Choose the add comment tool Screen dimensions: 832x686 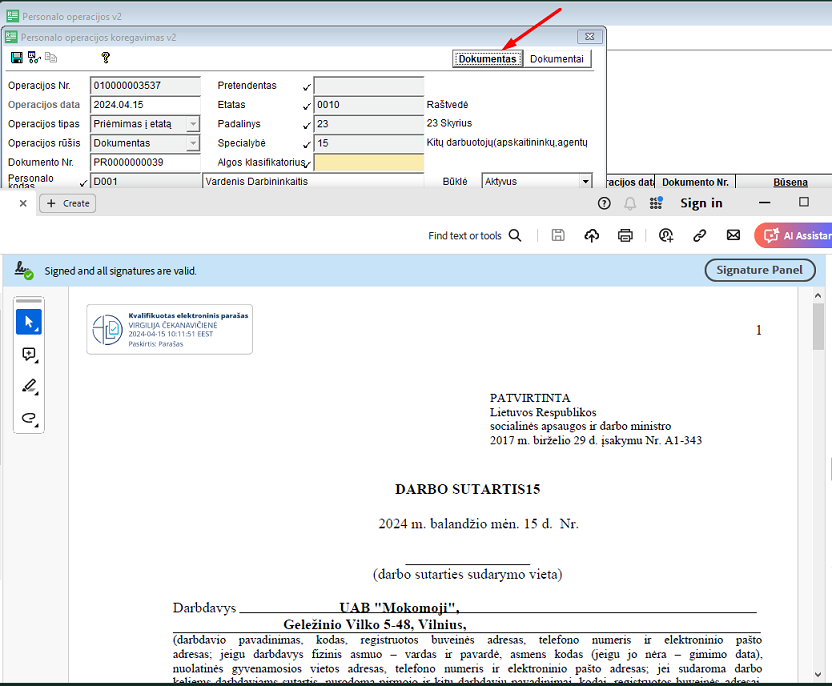(29, 354)
